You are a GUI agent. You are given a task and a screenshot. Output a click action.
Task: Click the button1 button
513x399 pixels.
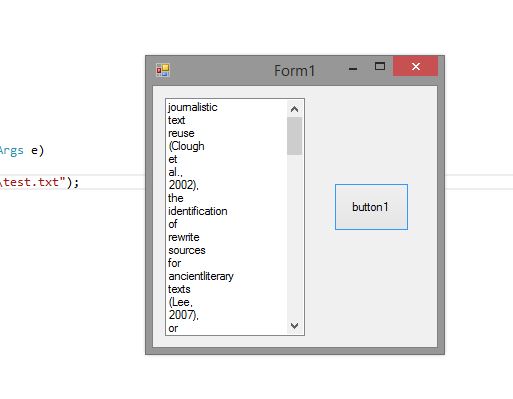(371, 207)
